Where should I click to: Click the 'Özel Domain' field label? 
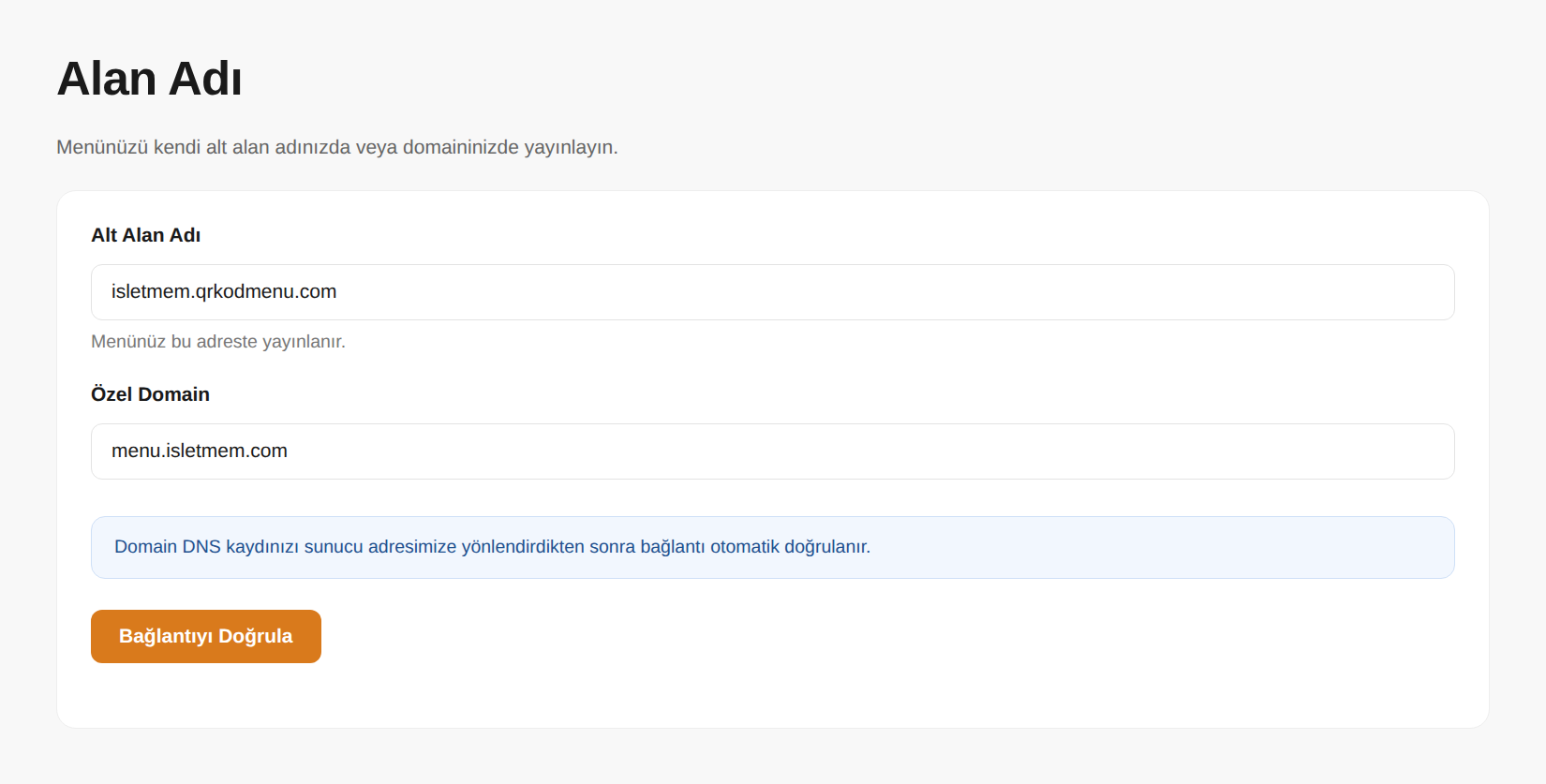(150, 394)
